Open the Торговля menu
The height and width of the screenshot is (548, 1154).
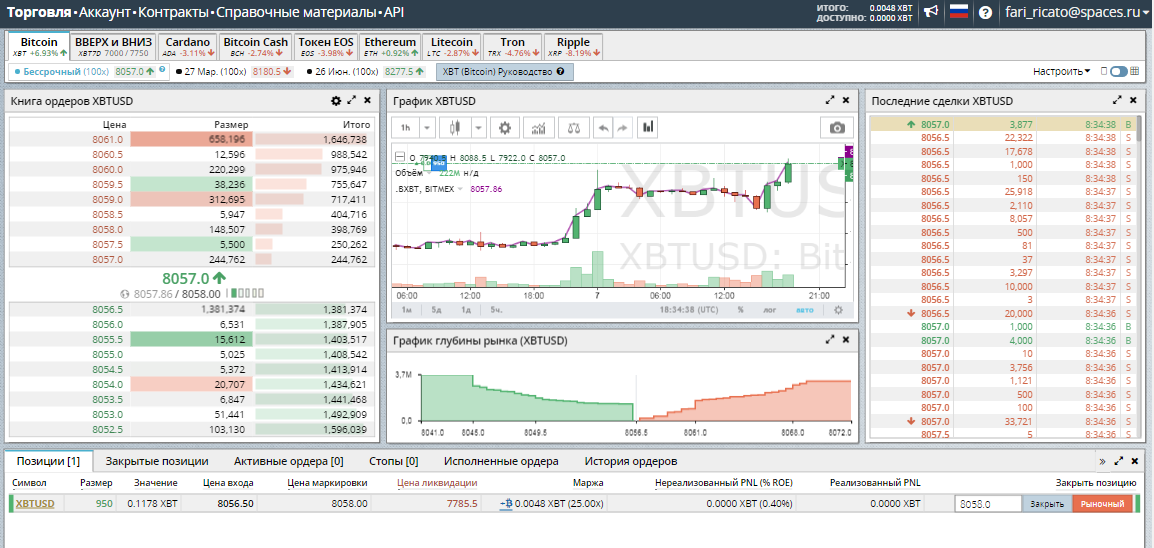pos(40,13)
